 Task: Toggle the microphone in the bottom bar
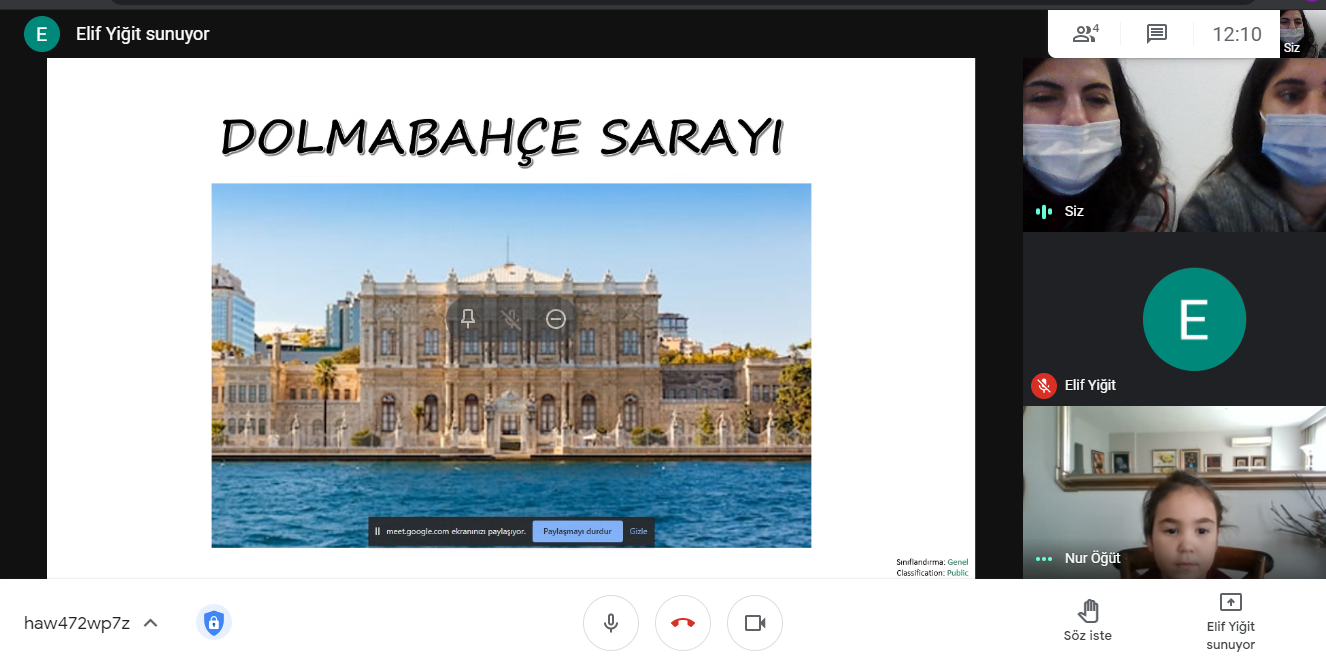tap(611, 623)
